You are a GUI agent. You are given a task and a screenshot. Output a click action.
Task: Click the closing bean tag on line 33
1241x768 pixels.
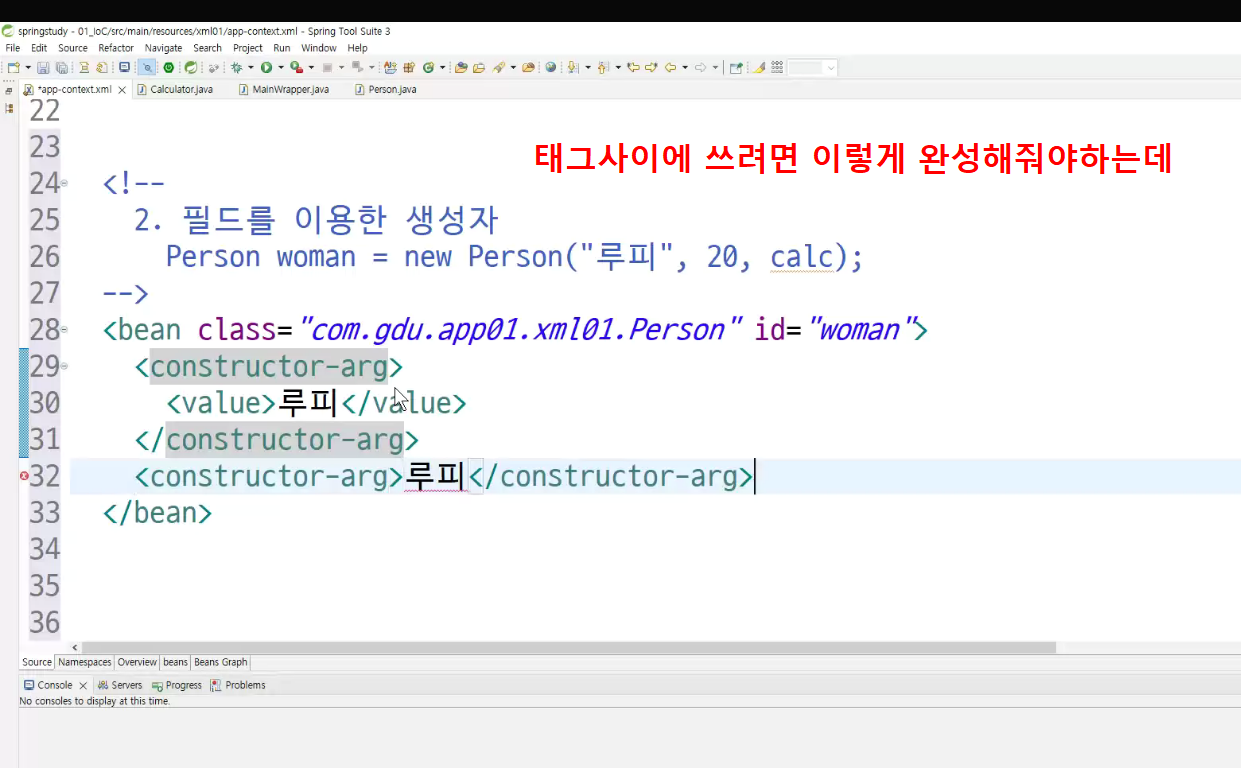coord(157,513)
